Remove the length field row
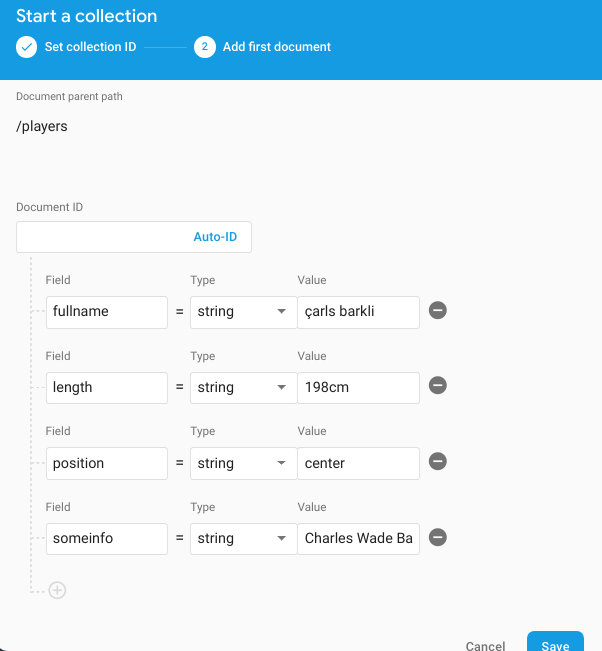Image resolution: width=602 pixels, height=651 pixels. pos(437,386)
